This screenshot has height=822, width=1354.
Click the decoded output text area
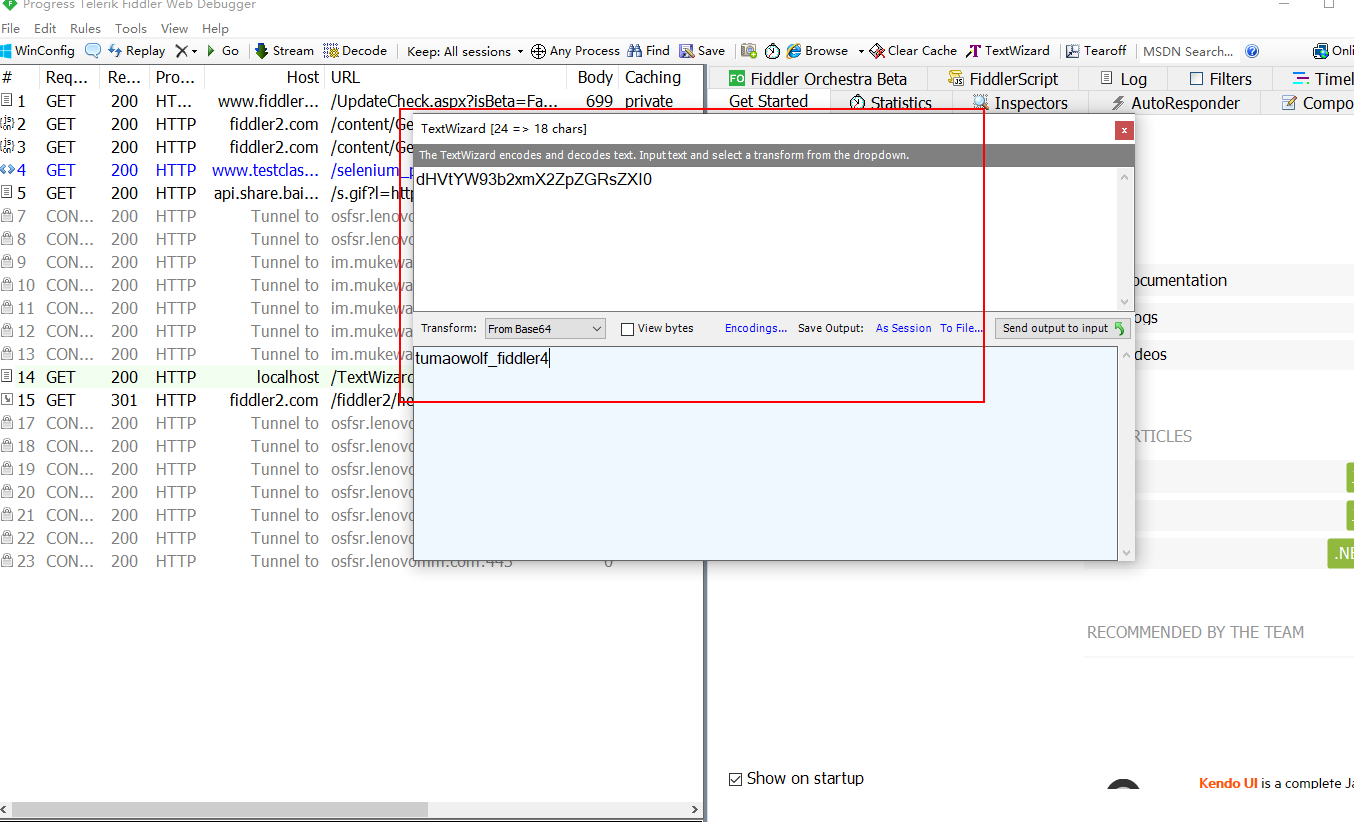coord(766,453)
